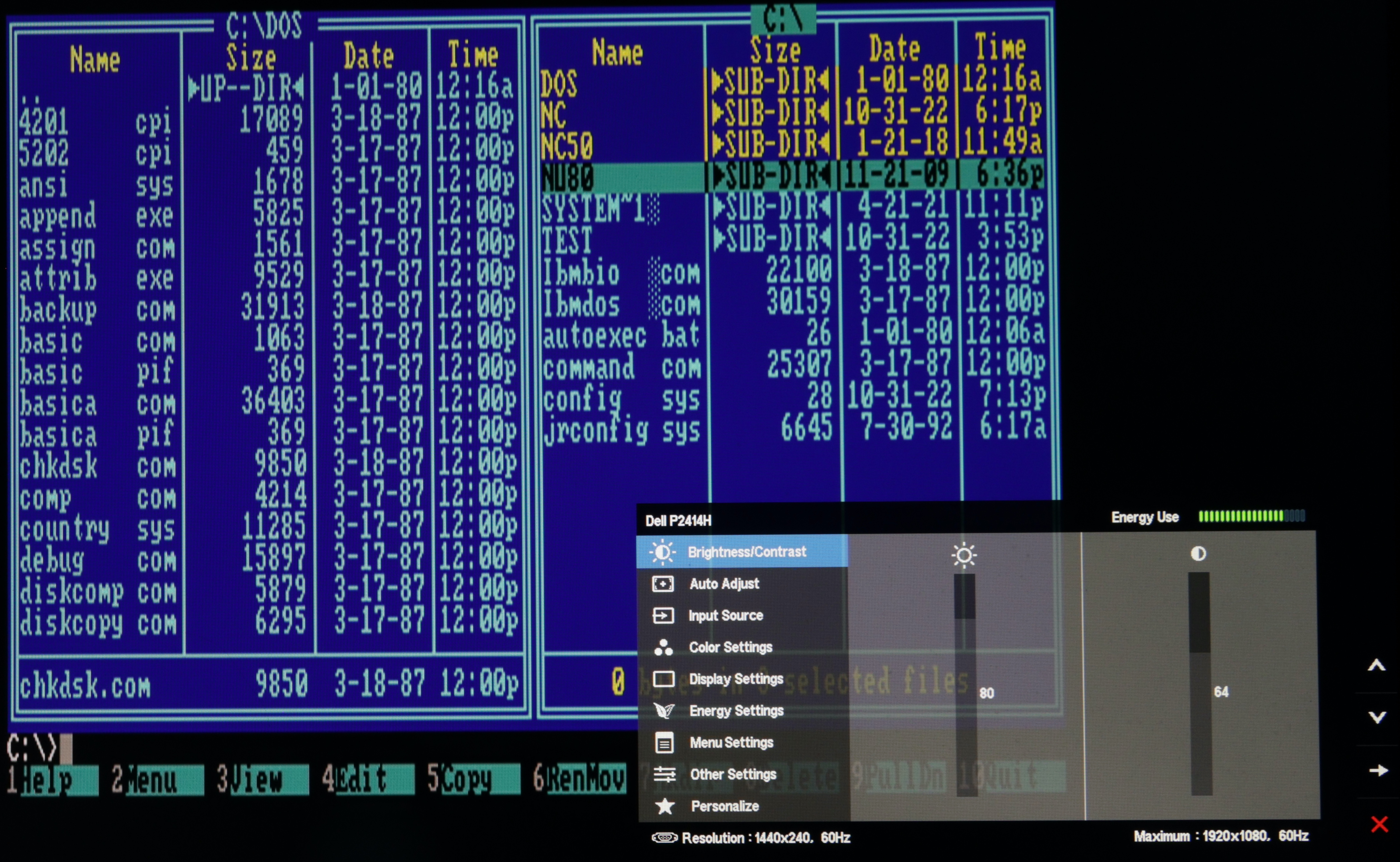Viewport: 1400px width, 862px height.
Task: Select the autoexec bat file row
Action: click(x=794, y=334)
